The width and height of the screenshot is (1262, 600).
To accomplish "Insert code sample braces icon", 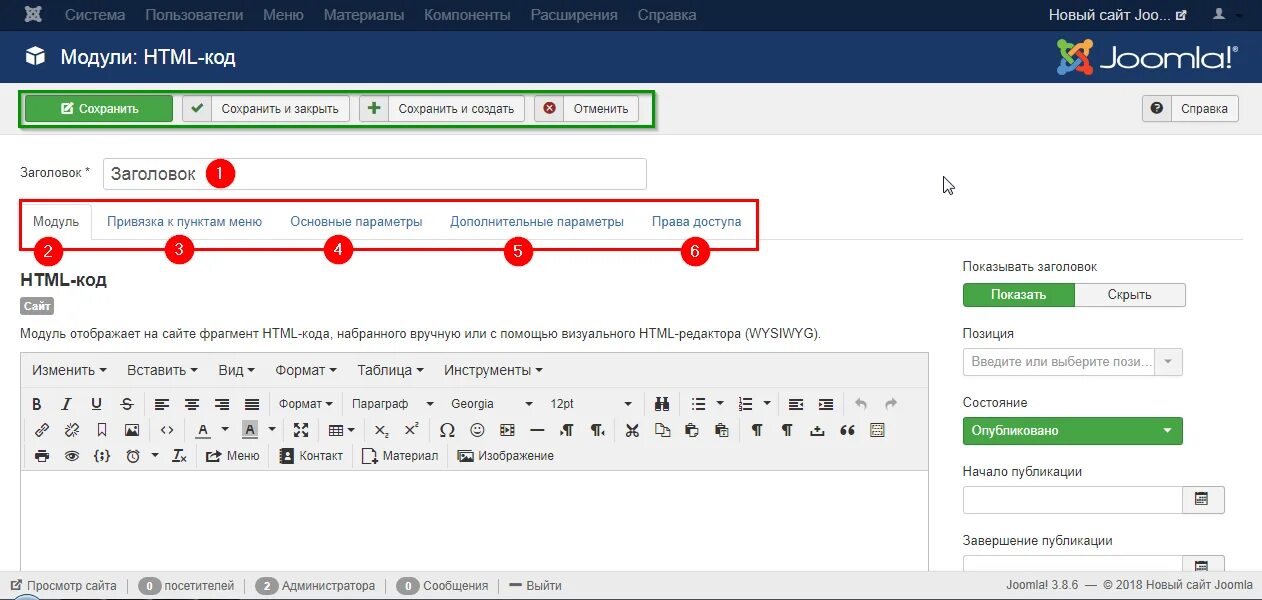I will tap(101, 456).
